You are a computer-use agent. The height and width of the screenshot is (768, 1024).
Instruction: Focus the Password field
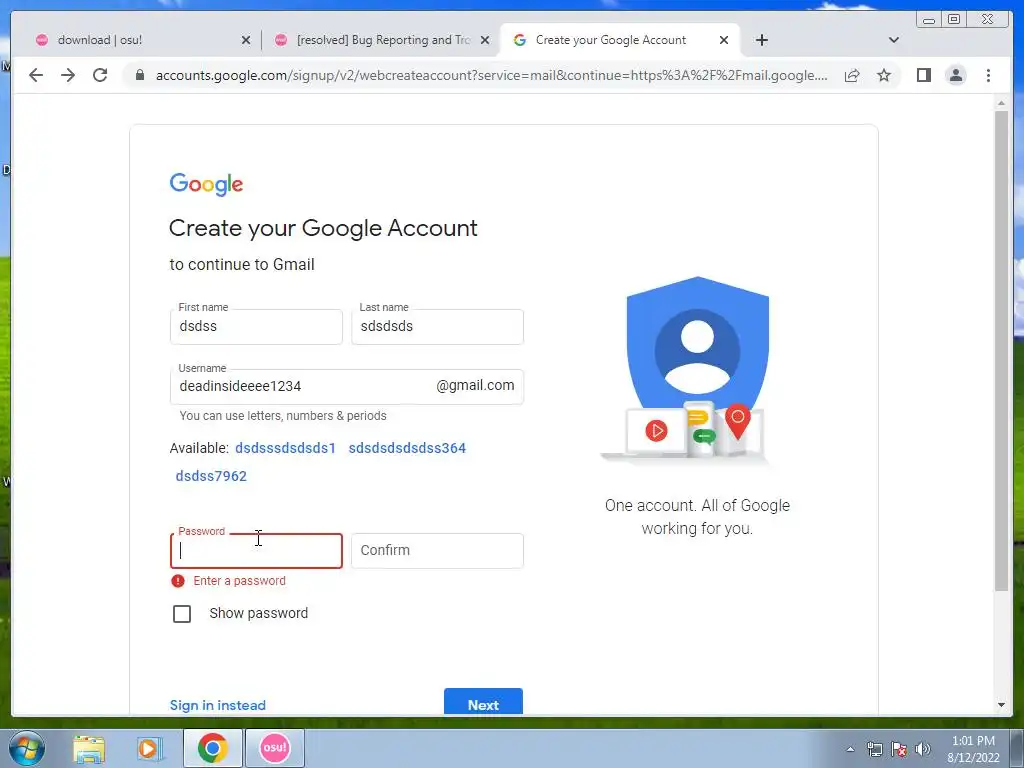(256, 551)
